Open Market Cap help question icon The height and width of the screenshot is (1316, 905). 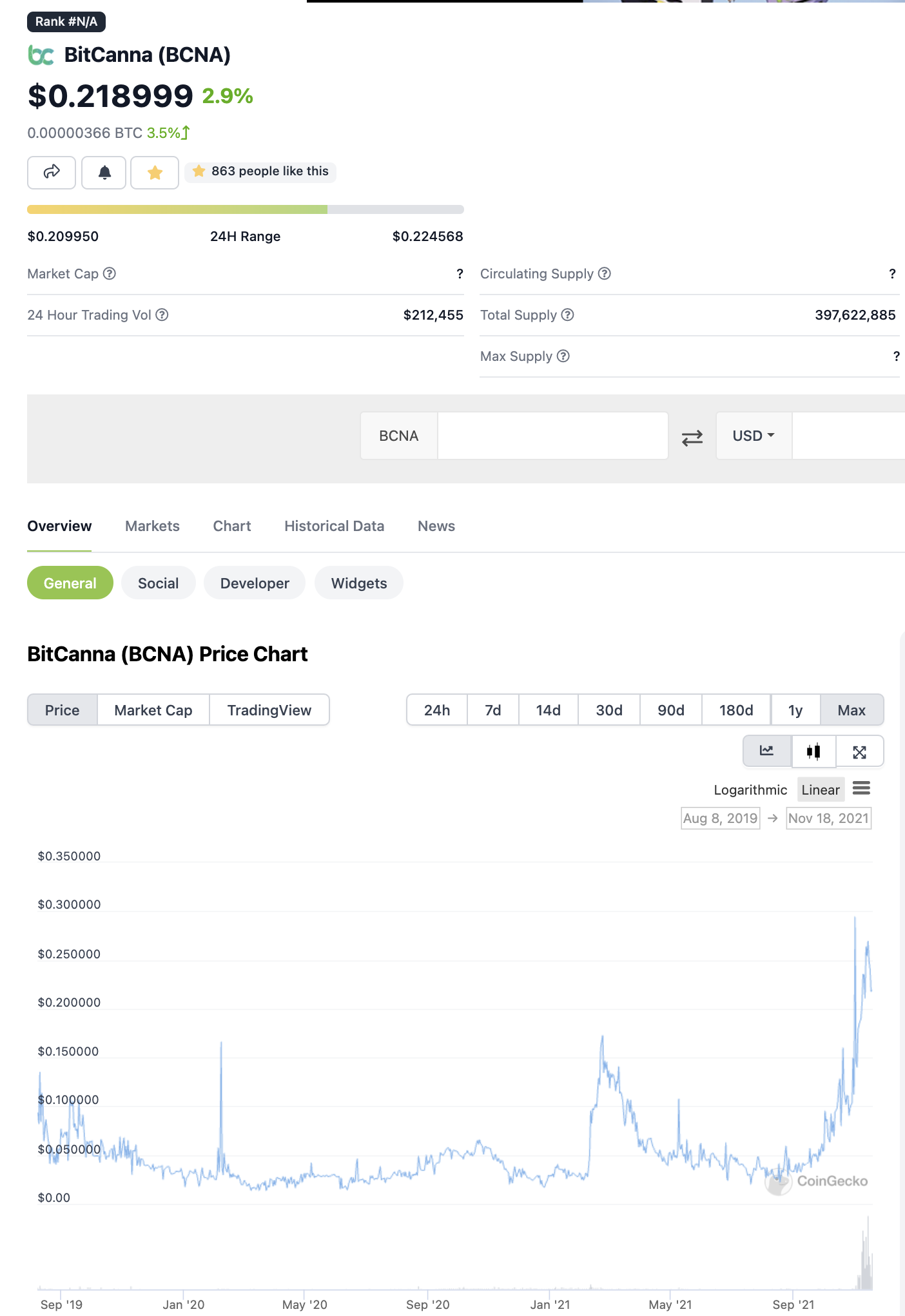tap(110, 274)
